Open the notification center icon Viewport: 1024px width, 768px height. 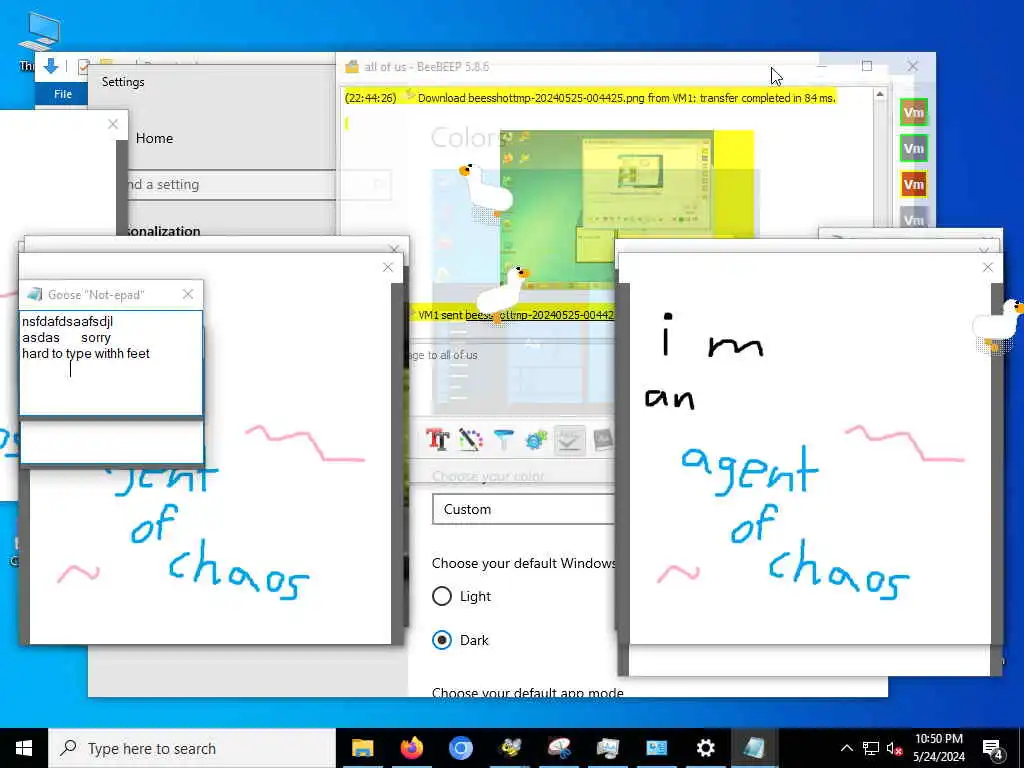[993, 748]
